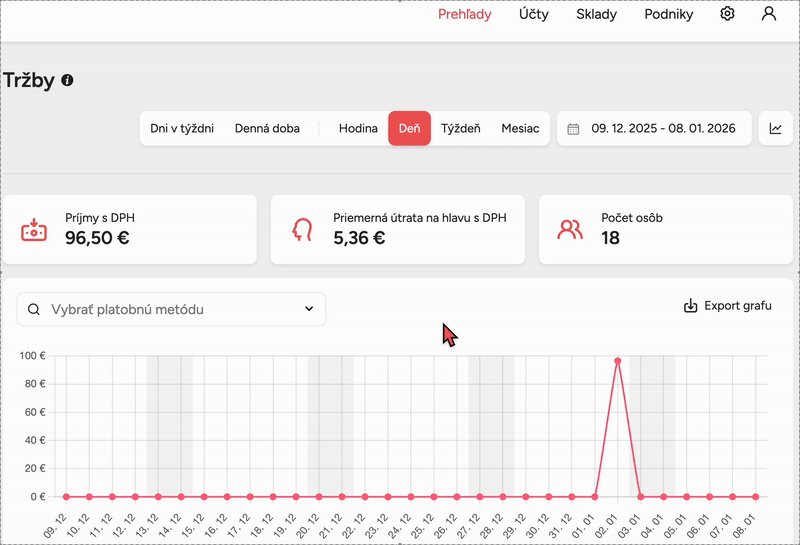Click the line chart view icon
Image resolution: width=800 pixels, height=545 pixels.
(775, 128)
